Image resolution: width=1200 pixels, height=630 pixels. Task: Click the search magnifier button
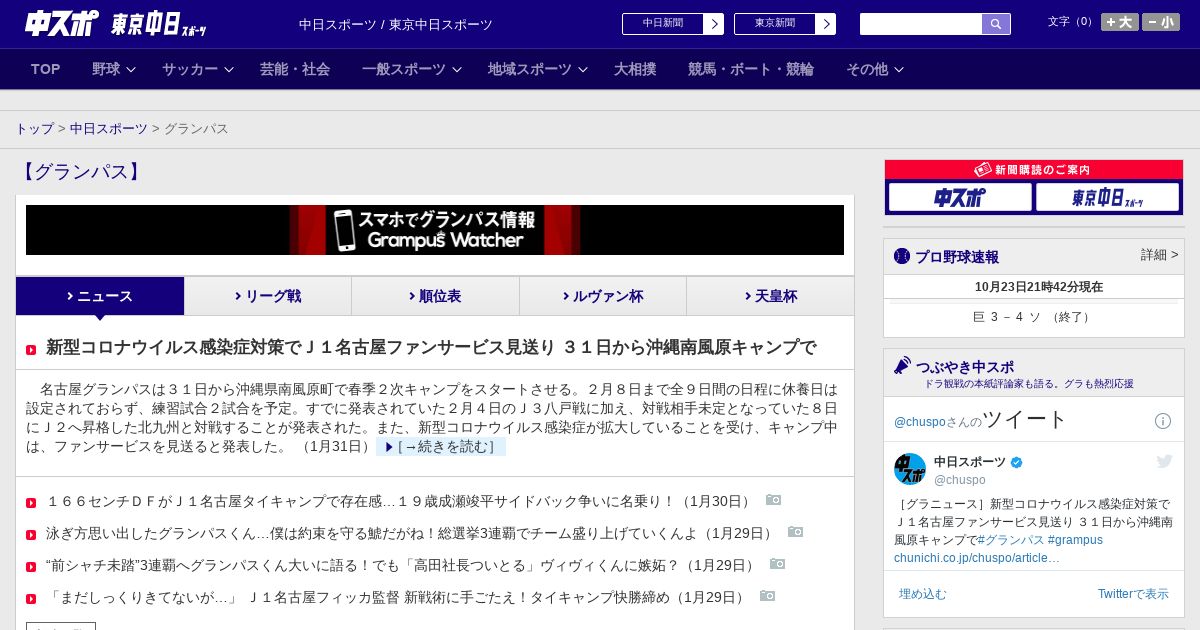tap(996, 24)
